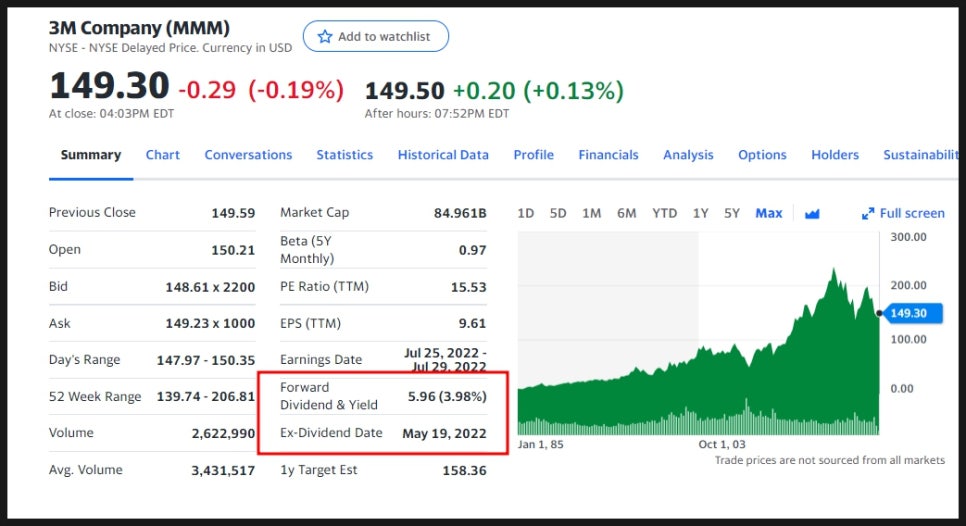This screenshot has width=966, height=526.
Task: Click the Previous Close value 149.59
Action: tap(233, 213)
